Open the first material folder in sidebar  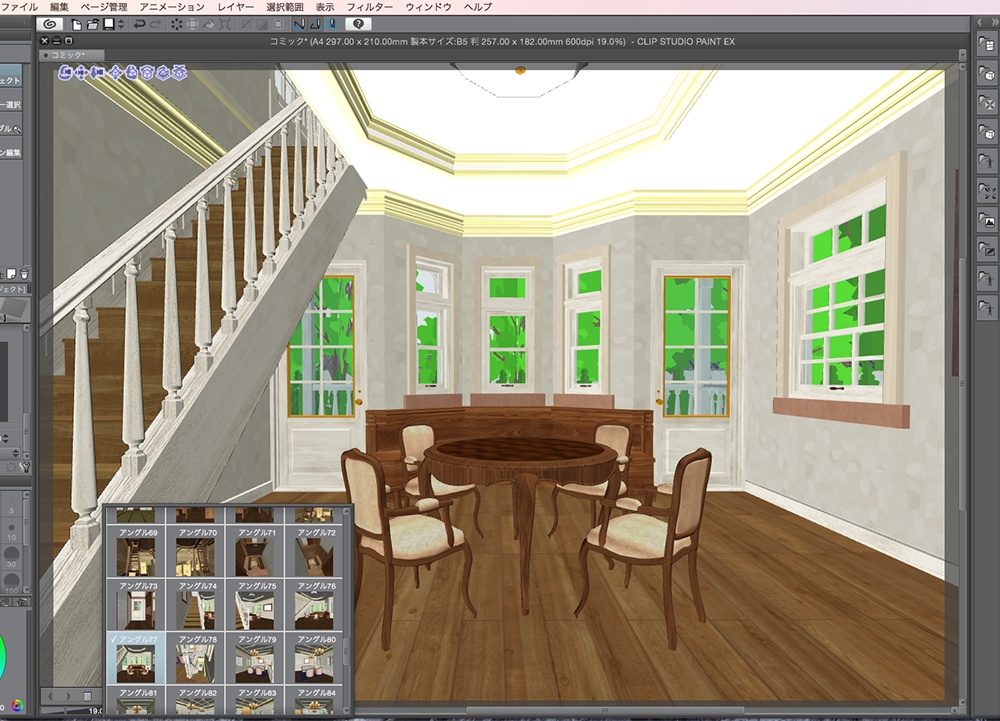[x=986, y=45]
